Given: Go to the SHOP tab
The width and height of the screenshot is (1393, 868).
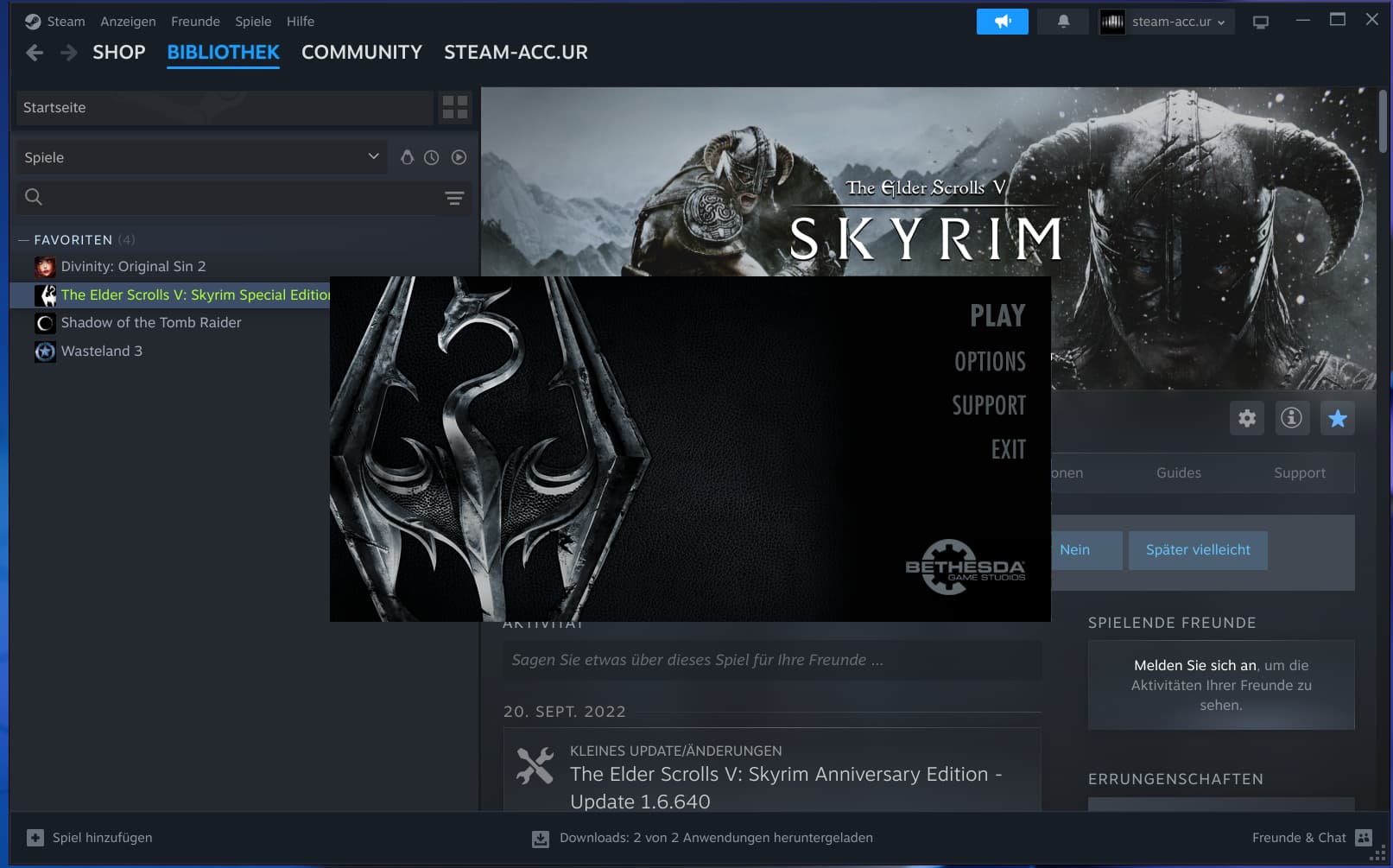Looking at the screenshot, I should 119,52.
